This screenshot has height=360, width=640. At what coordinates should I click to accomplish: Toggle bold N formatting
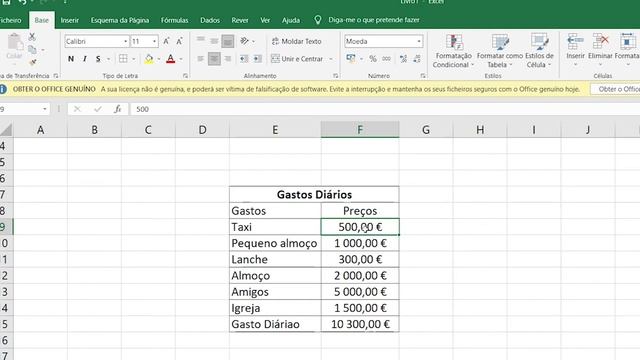[x=71, y=59]
